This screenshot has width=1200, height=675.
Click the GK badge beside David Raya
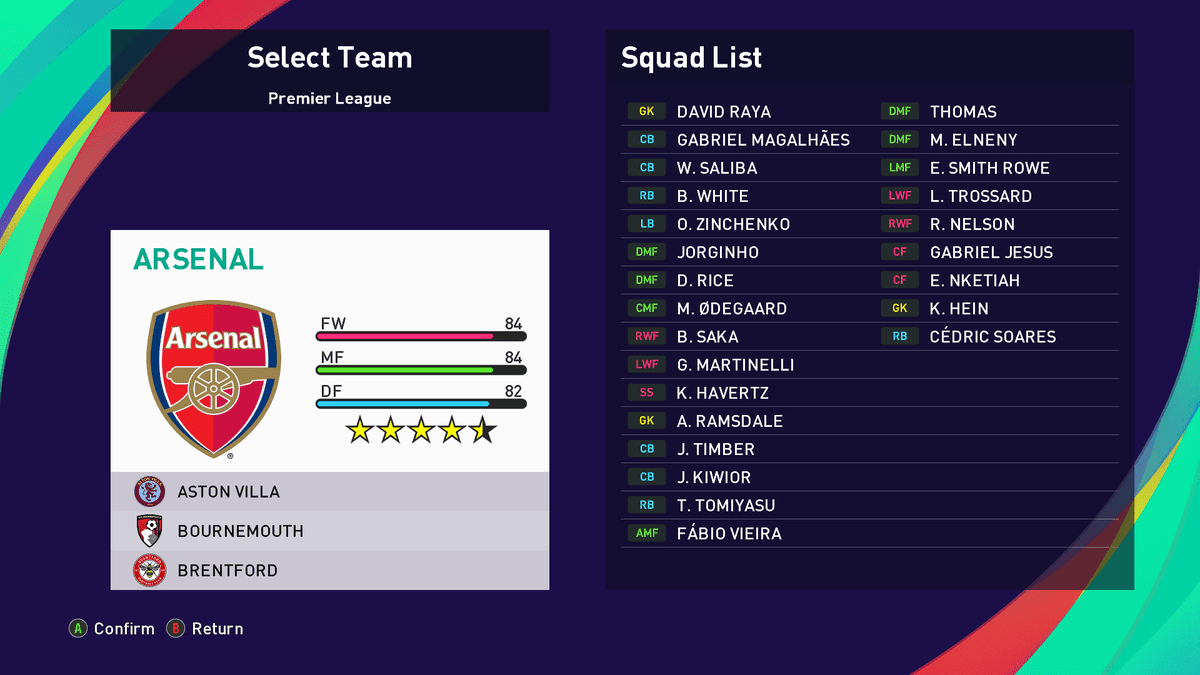[647, 112]
